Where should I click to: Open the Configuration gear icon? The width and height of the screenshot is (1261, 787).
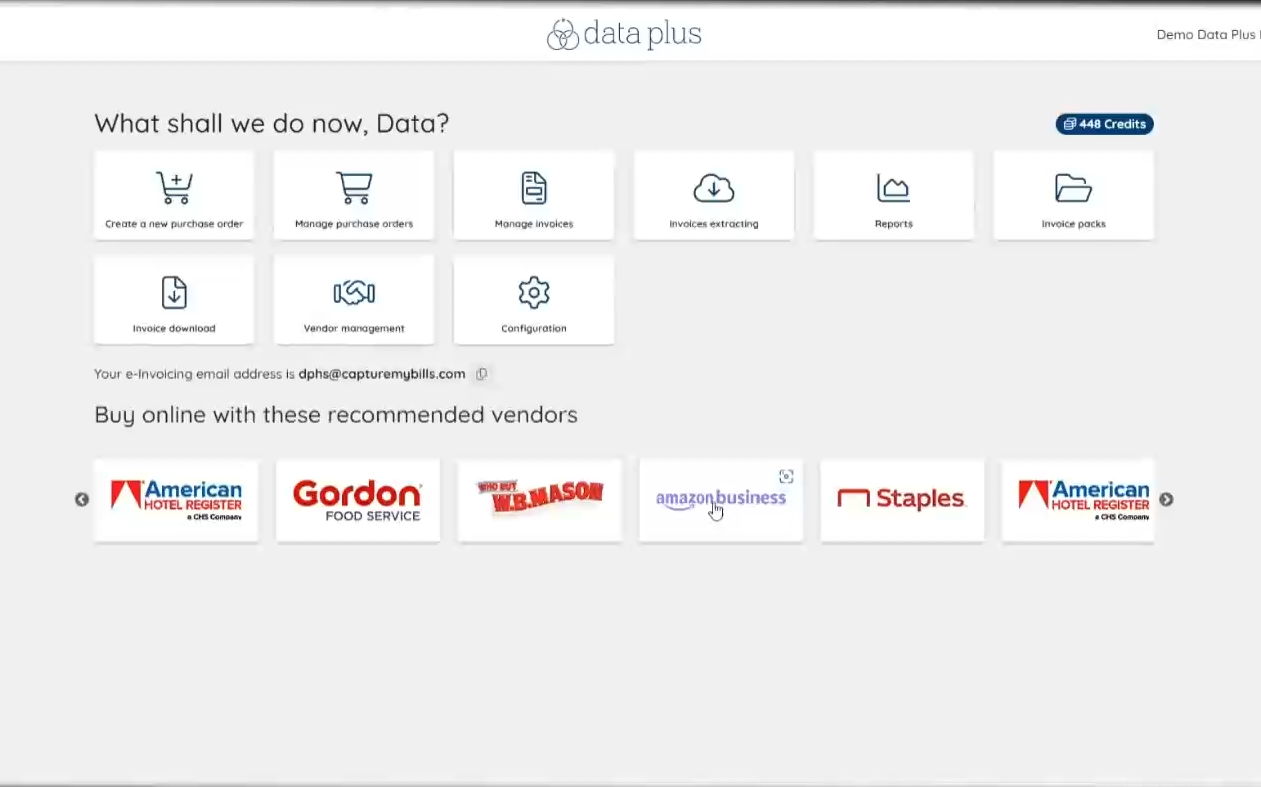pos(534,292)
